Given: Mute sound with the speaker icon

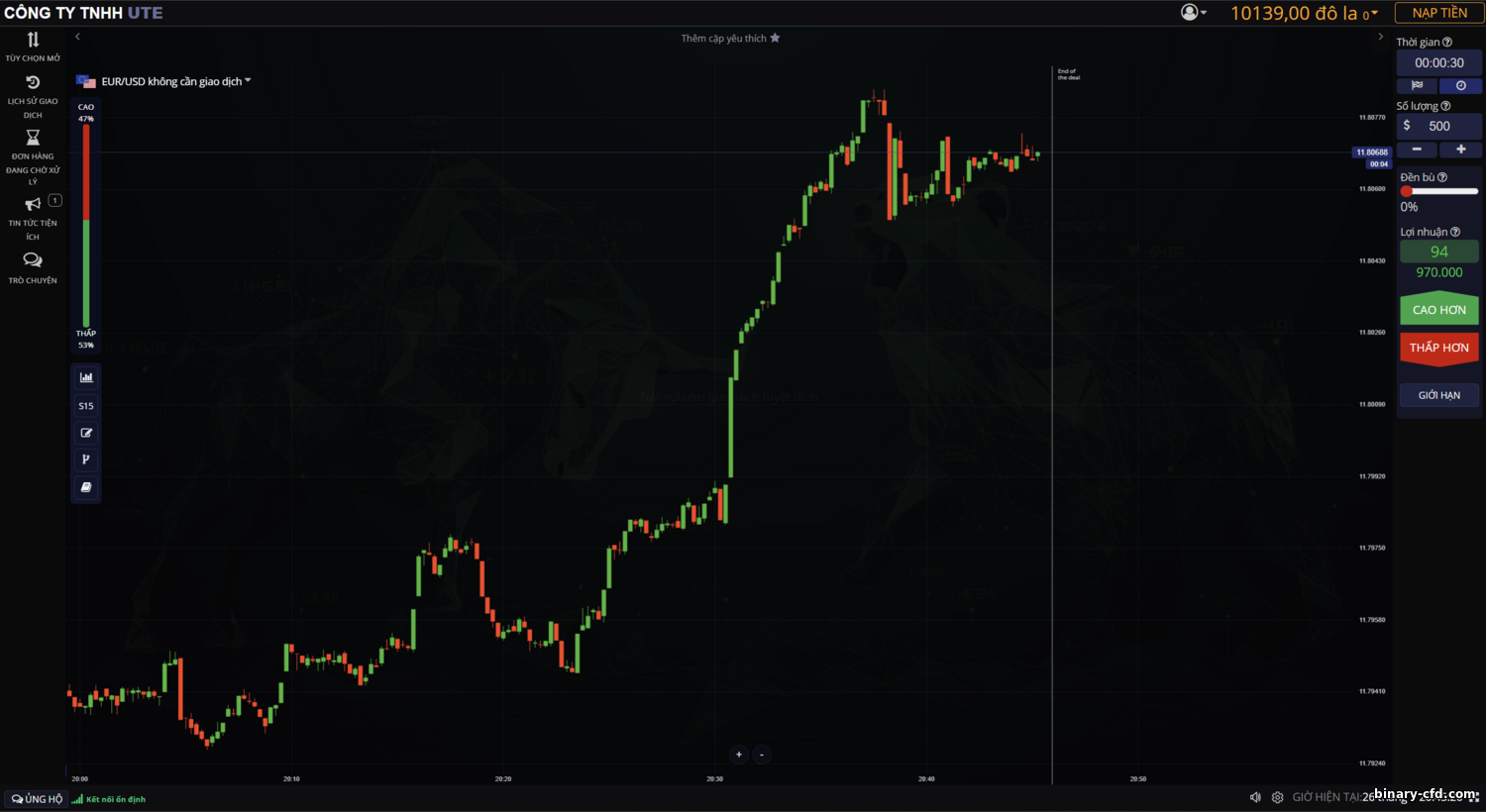Looking at the screenshot, I should 1255,797.
